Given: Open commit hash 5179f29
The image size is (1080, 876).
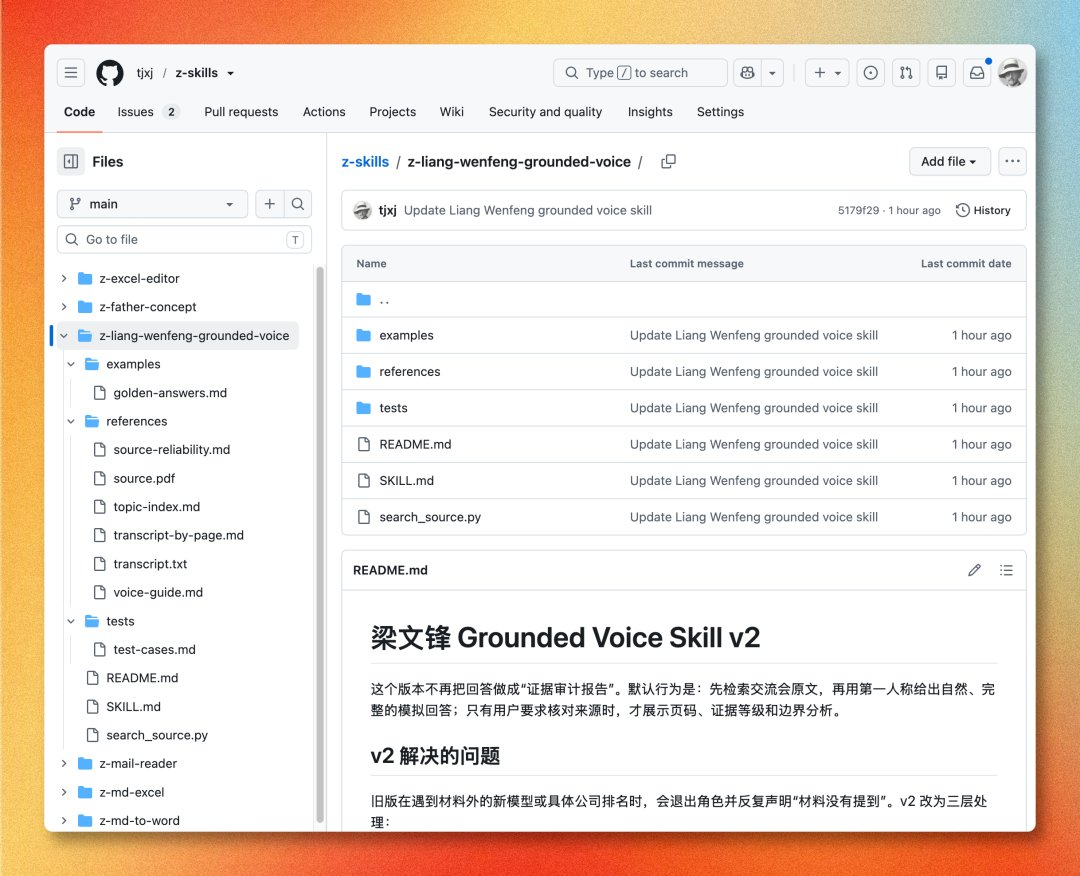Looking at the screenshot, I should pyautogui.click(x=858, y=211).
